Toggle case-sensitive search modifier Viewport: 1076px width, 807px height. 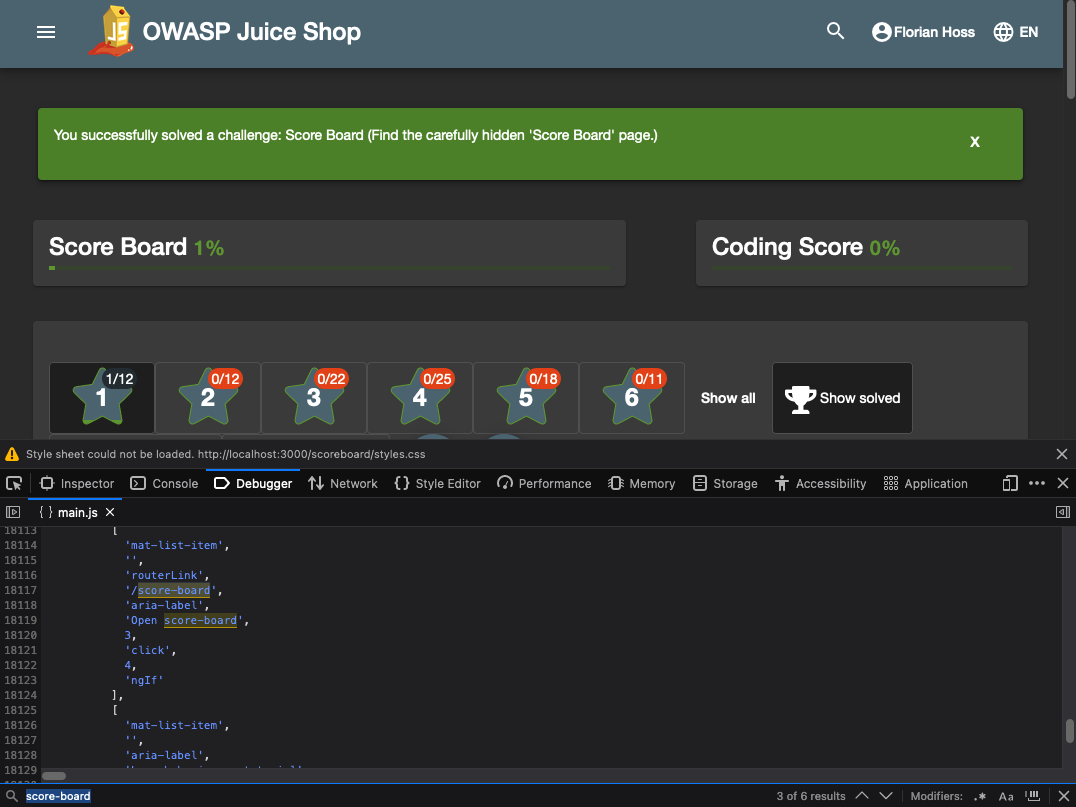tap(1006, 797)
